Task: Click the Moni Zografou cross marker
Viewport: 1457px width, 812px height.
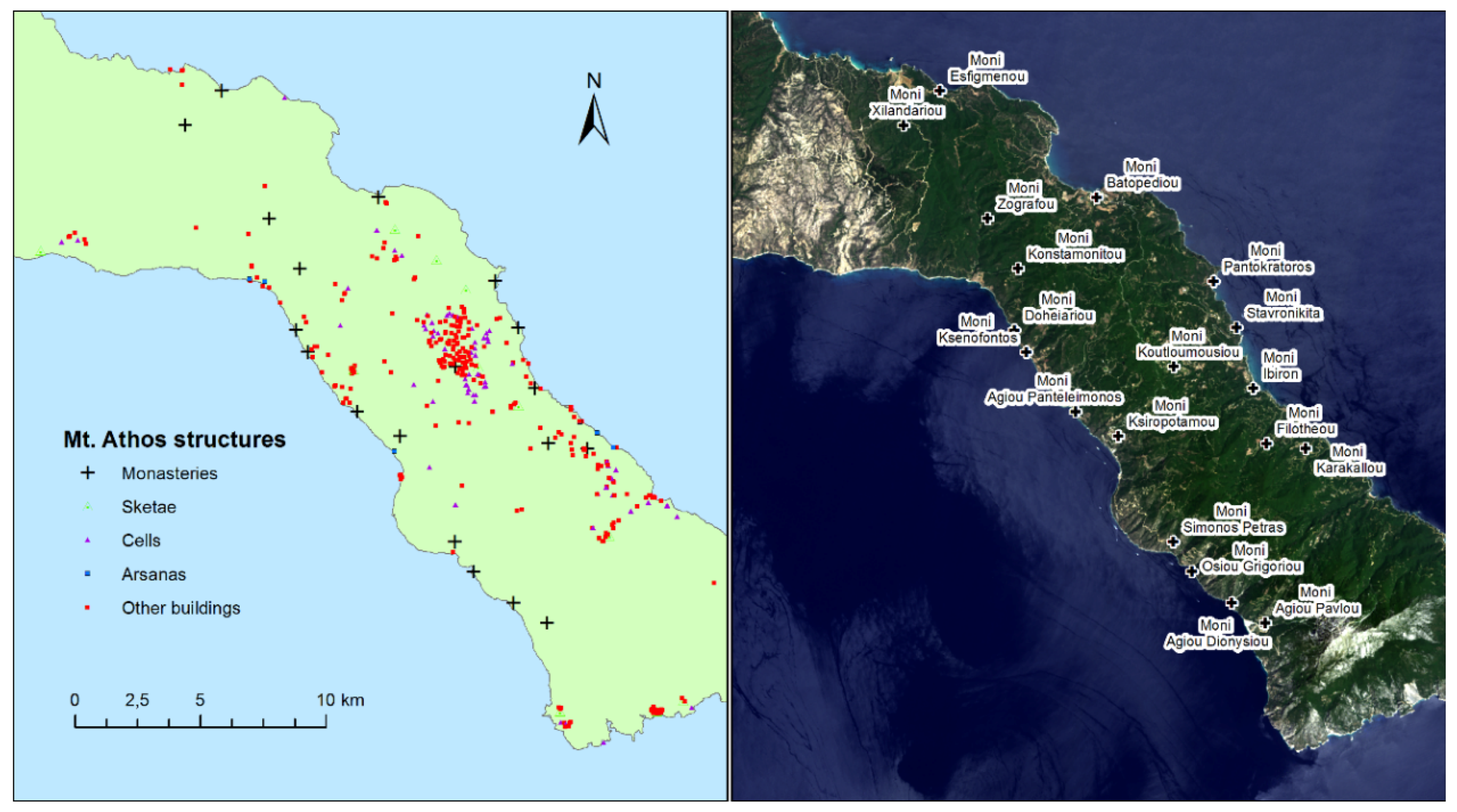Action: tap(987, 218)
